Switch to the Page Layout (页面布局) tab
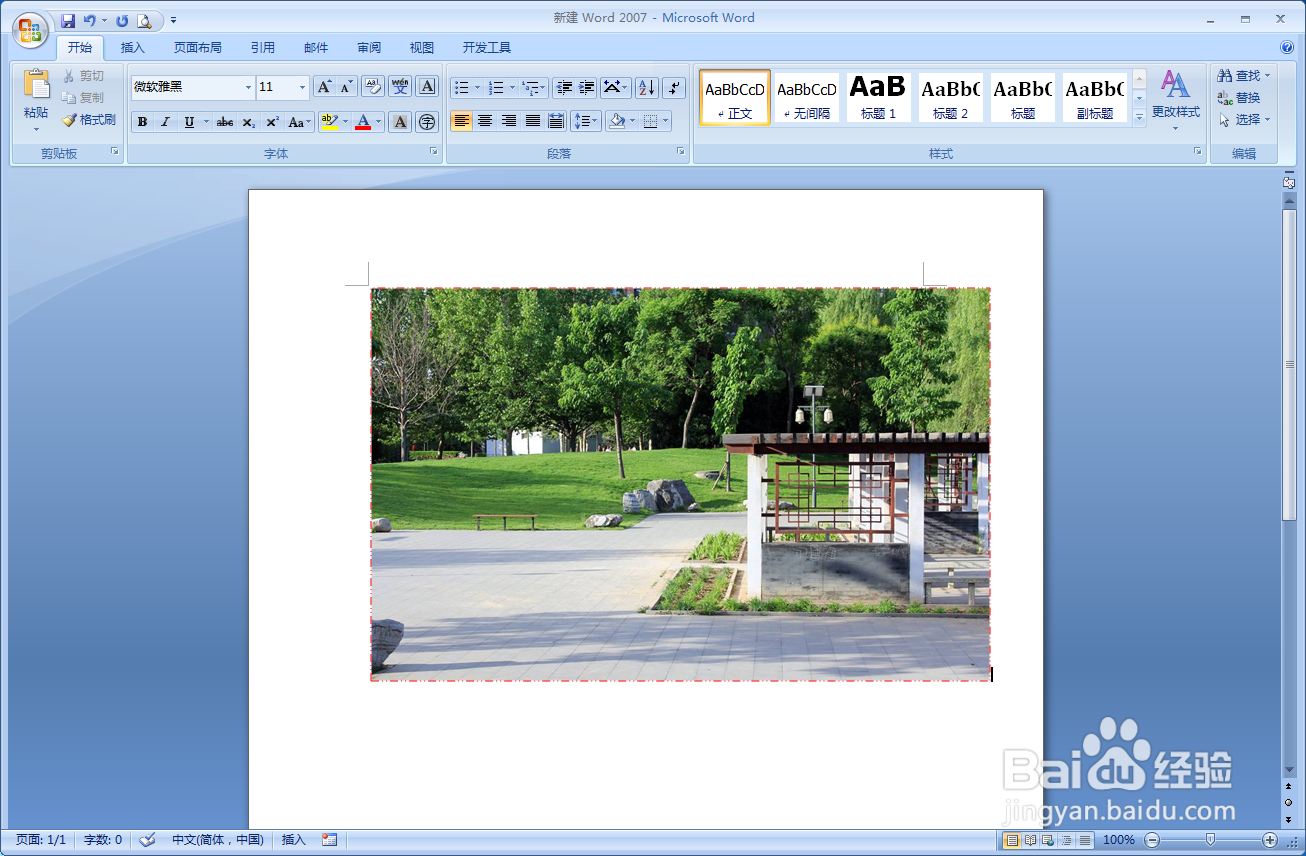 click(198, 47)
